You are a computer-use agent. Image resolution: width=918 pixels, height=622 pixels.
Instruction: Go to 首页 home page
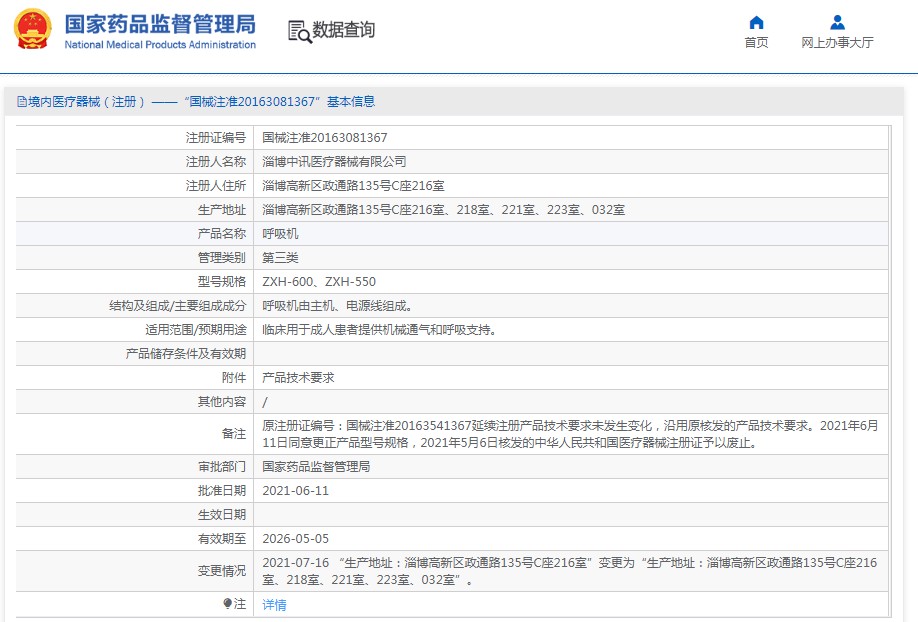[x=756, y=42]
